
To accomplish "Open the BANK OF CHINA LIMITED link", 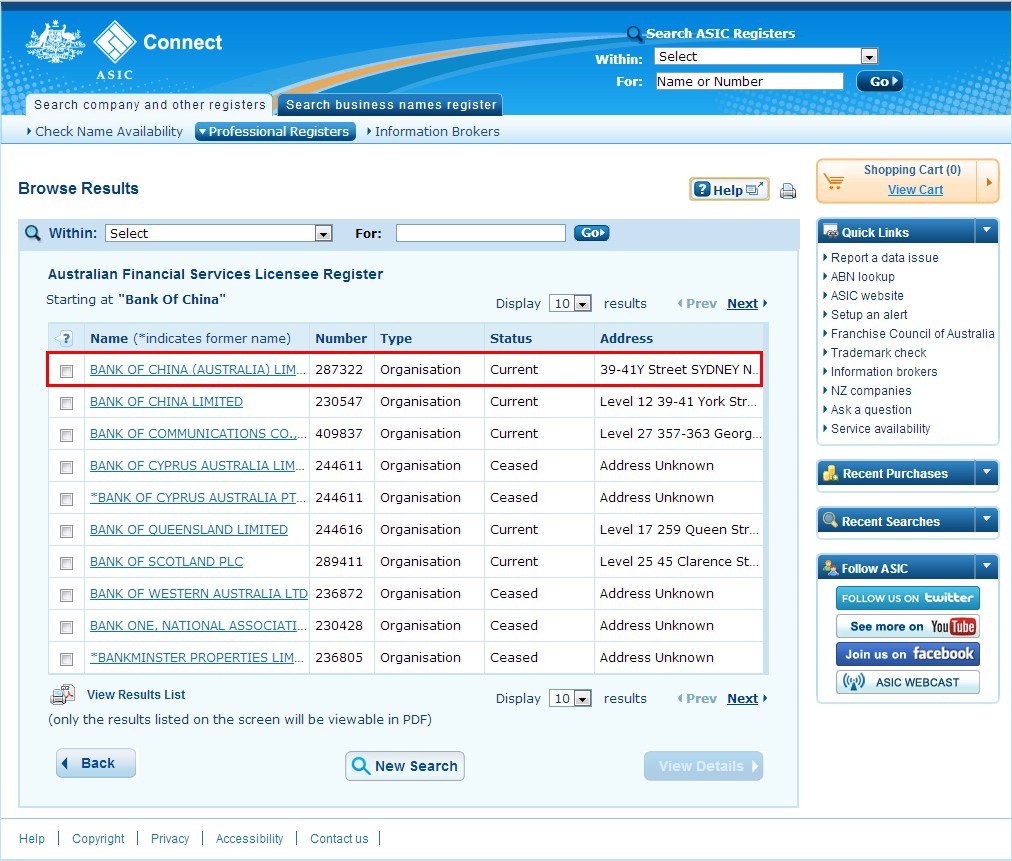I will [x=166, y=402].
